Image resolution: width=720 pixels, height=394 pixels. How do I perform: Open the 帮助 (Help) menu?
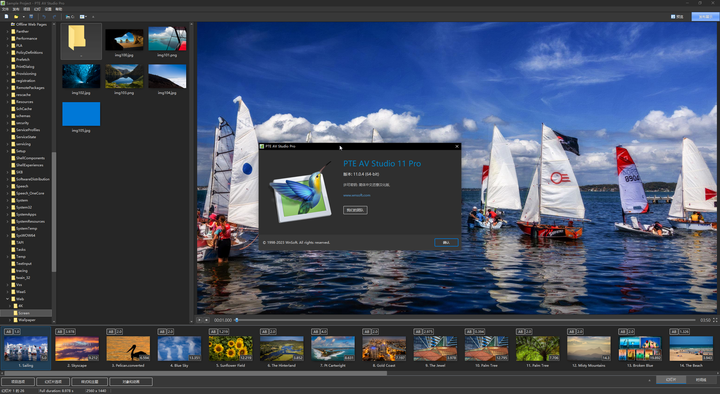(x=59, y=9)
